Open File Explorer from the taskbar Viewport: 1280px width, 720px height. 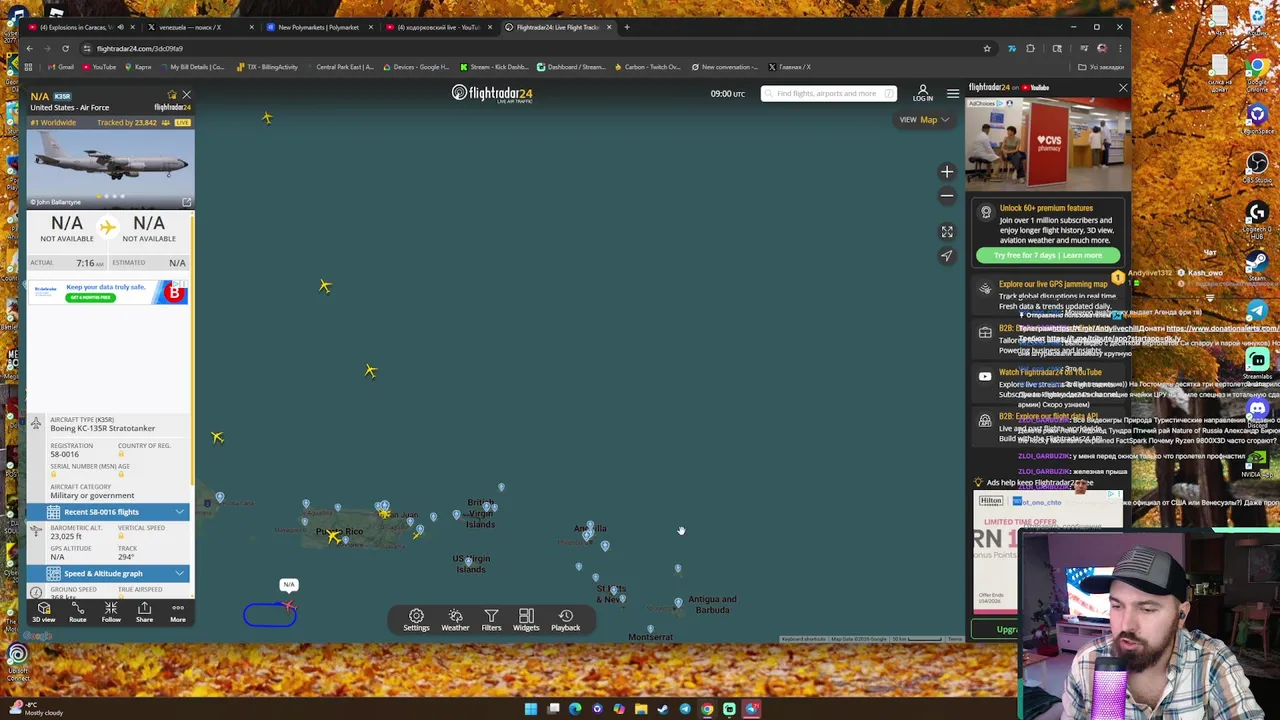(x=641, y=709)
